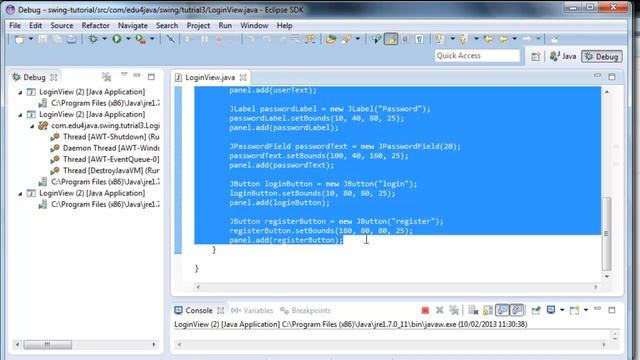Switch to the Breakpoints tab
Screen dimensions: 640x360
(305, 311)
